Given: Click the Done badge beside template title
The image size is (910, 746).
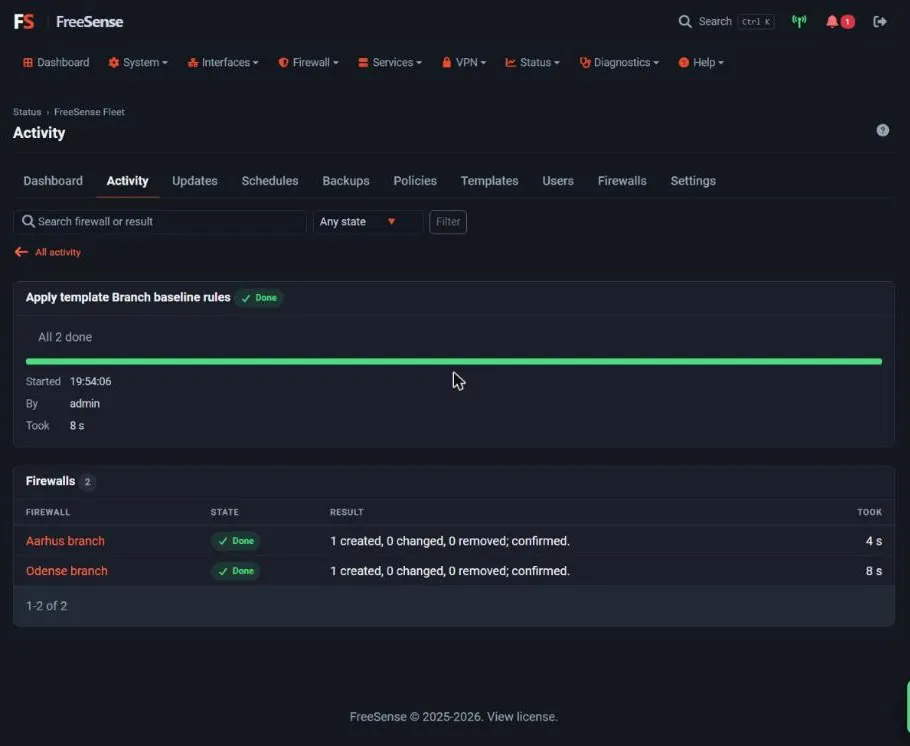Looking at the screenshot, I should 259,298.
